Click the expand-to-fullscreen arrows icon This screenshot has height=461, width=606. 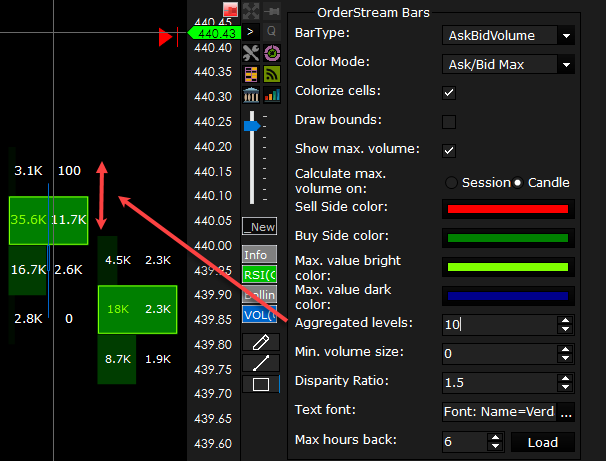tap(251, 10)
